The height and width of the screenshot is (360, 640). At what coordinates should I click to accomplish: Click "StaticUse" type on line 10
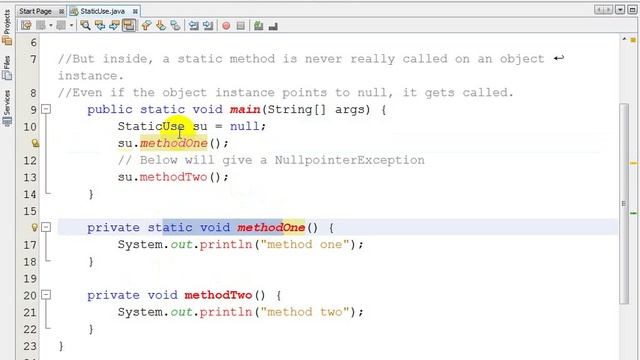coord(151,126)
